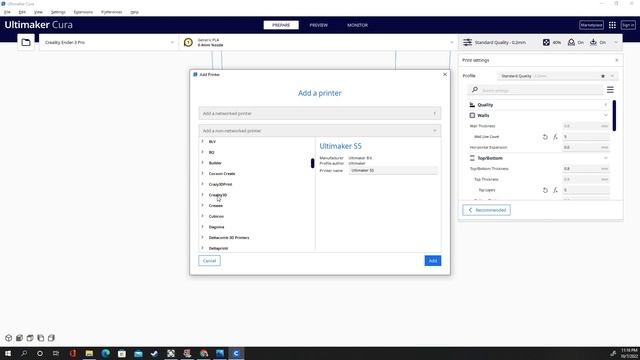This screenshot has width=640, height=360.
Task: Open the Preferences menu
Action: coord(111,12)
